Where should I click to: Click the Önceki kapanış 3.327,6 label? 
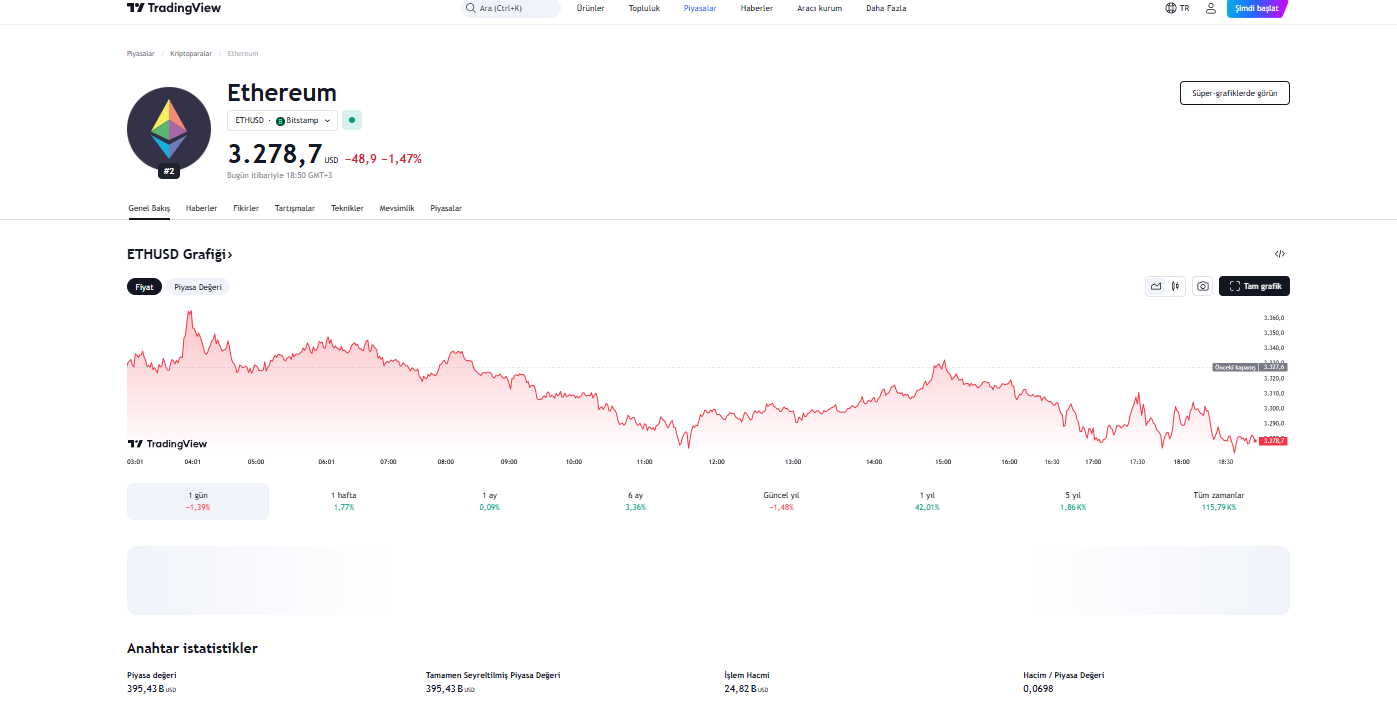click(1250, 367)
